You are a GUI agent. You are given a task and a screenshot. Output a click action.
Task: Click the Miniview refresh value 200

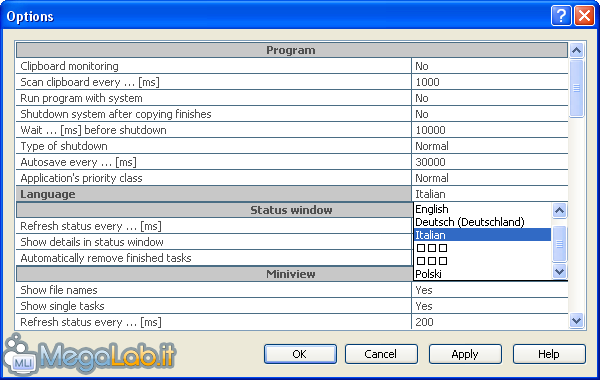tap(490, 322)
